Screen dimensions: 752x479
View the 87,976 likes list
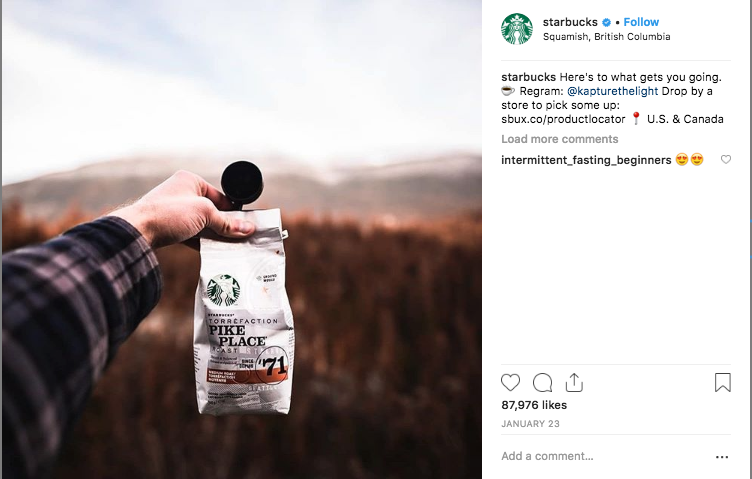[x=534, y=405]
